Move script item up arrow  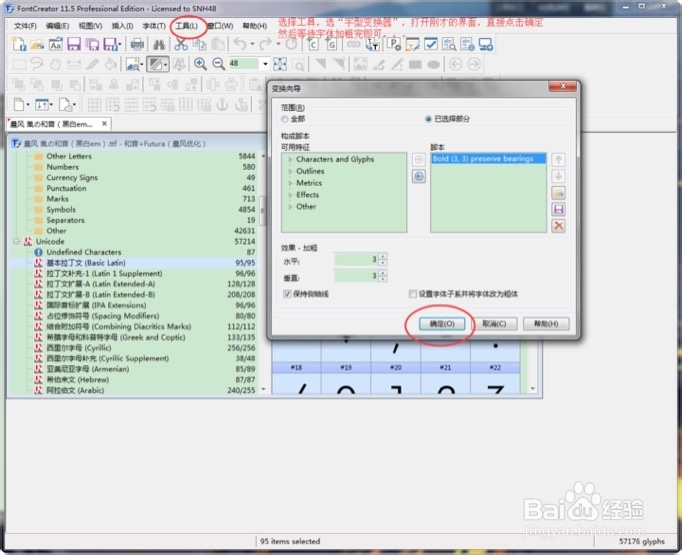tap(558, 160)
